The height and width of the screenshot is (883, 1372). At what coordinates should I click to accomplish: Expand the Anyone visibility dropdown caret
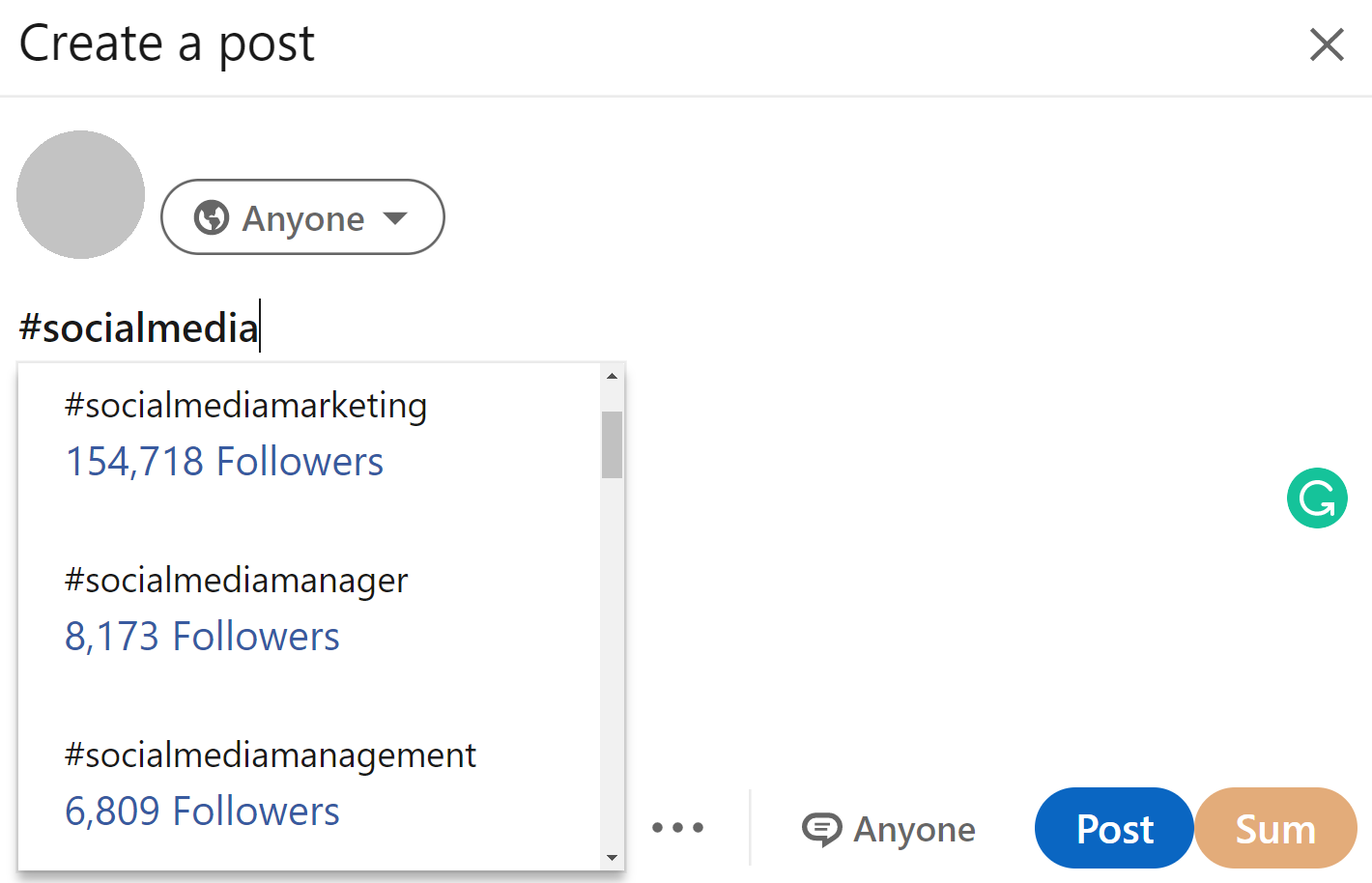pos(395,218)
